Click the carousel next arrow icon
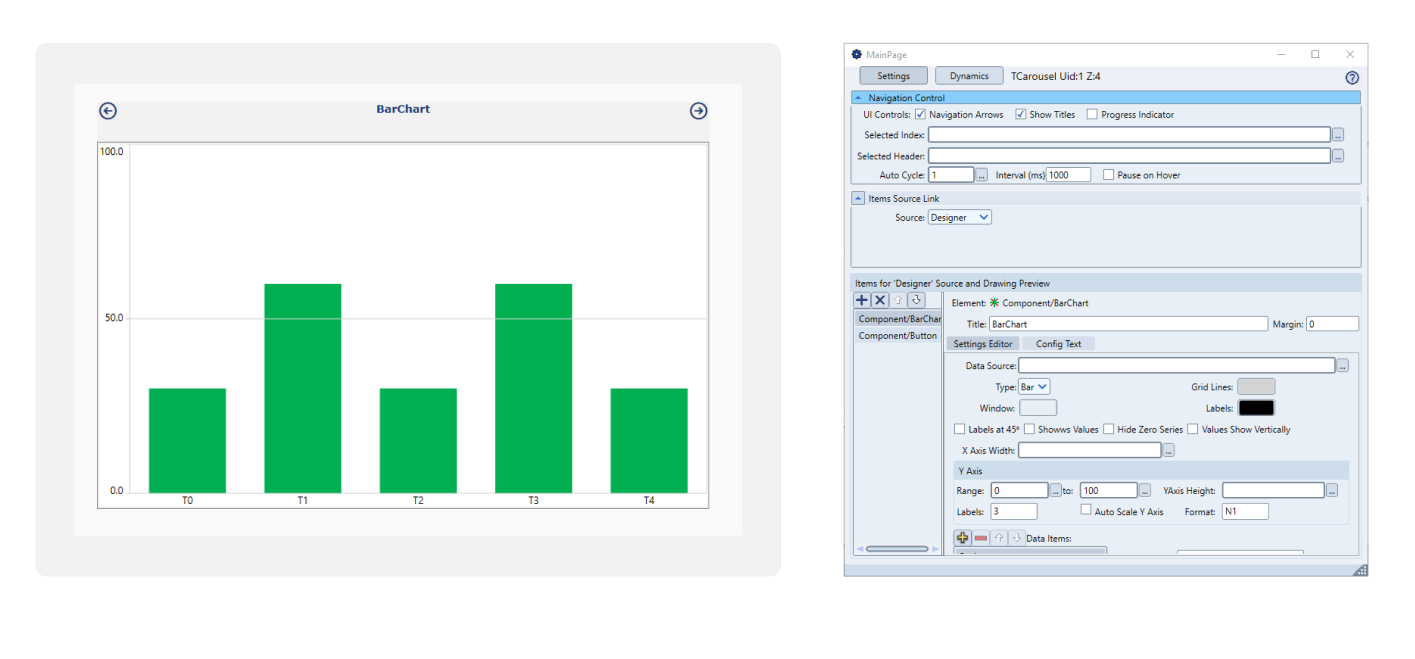This screenshot has width=1415, height=659. [x=698, y=111]
